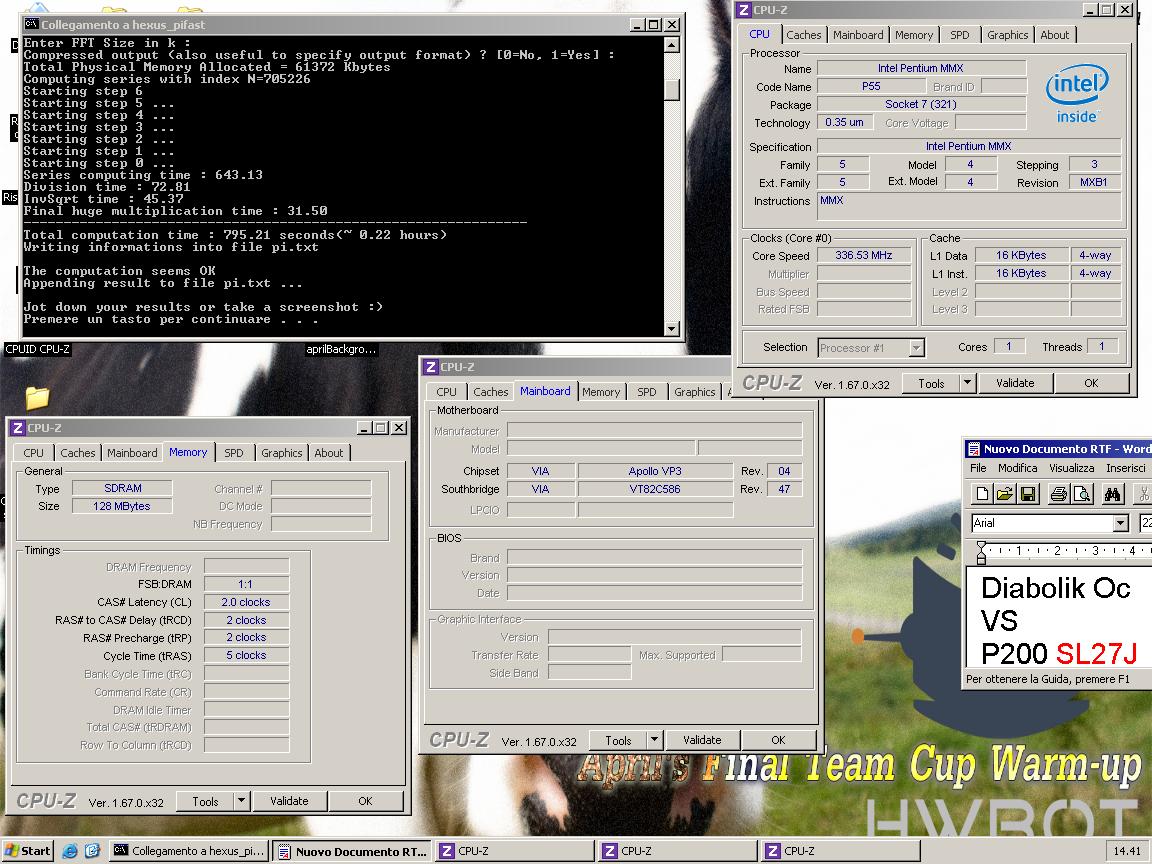Switch to Graphics tab in top-right CPU-Z
Viewport: 1152px width, 864px height.
tap(1007, 35)
